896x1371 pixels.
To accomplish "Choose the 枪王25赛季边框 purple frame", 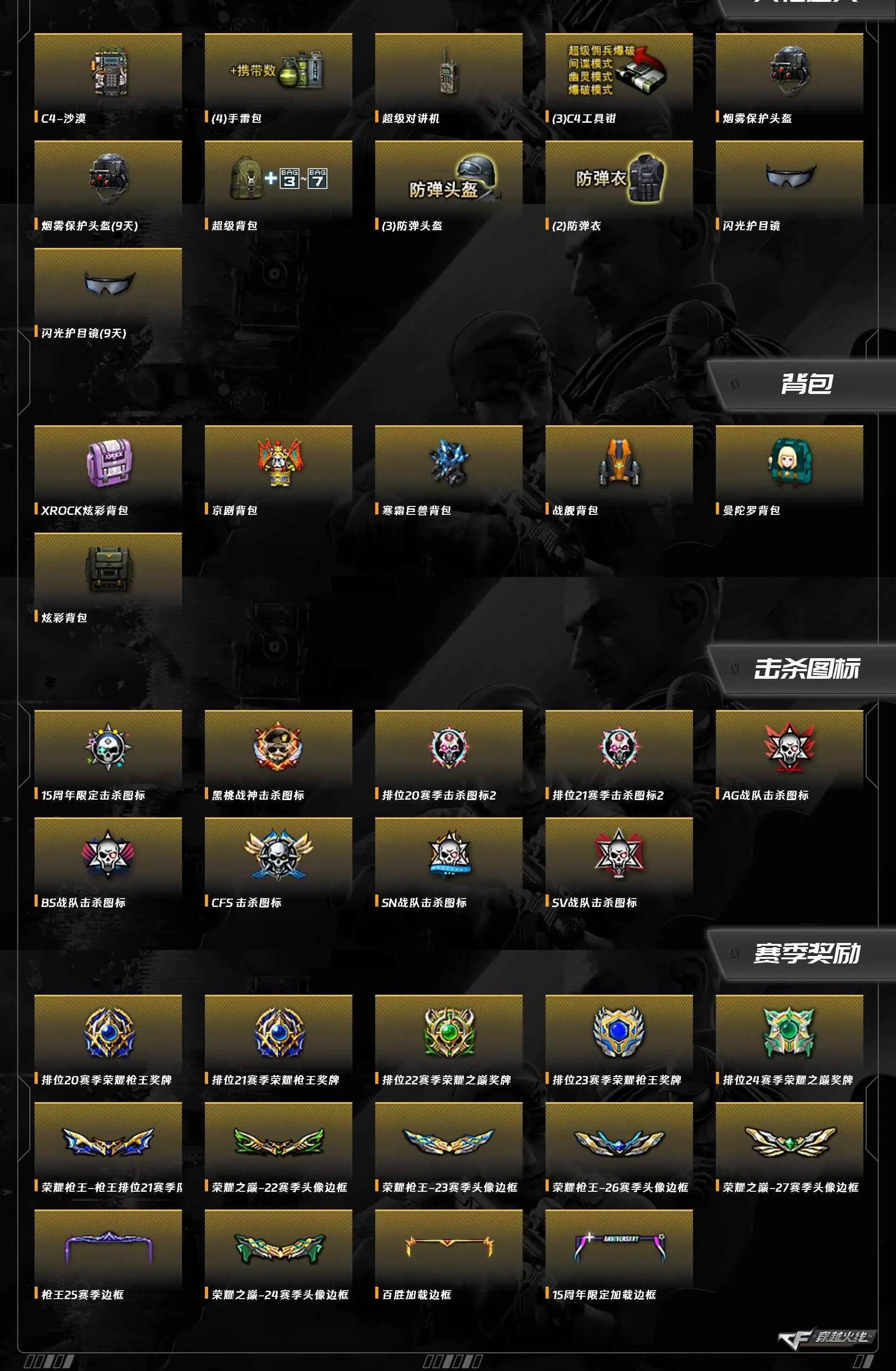I will [x=108, y=1248].
